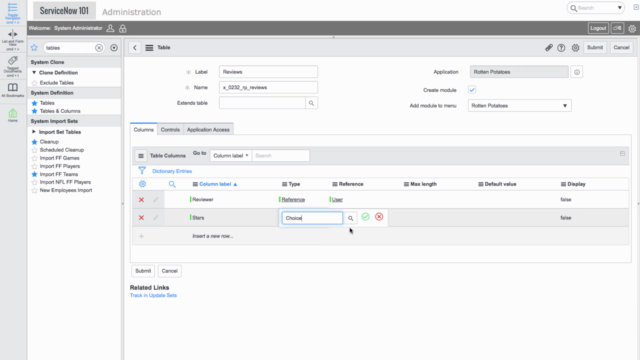The height and width of the screenshot is (360, 640).
Task: Click Insert a new row
Action: [x=212, y=236]
